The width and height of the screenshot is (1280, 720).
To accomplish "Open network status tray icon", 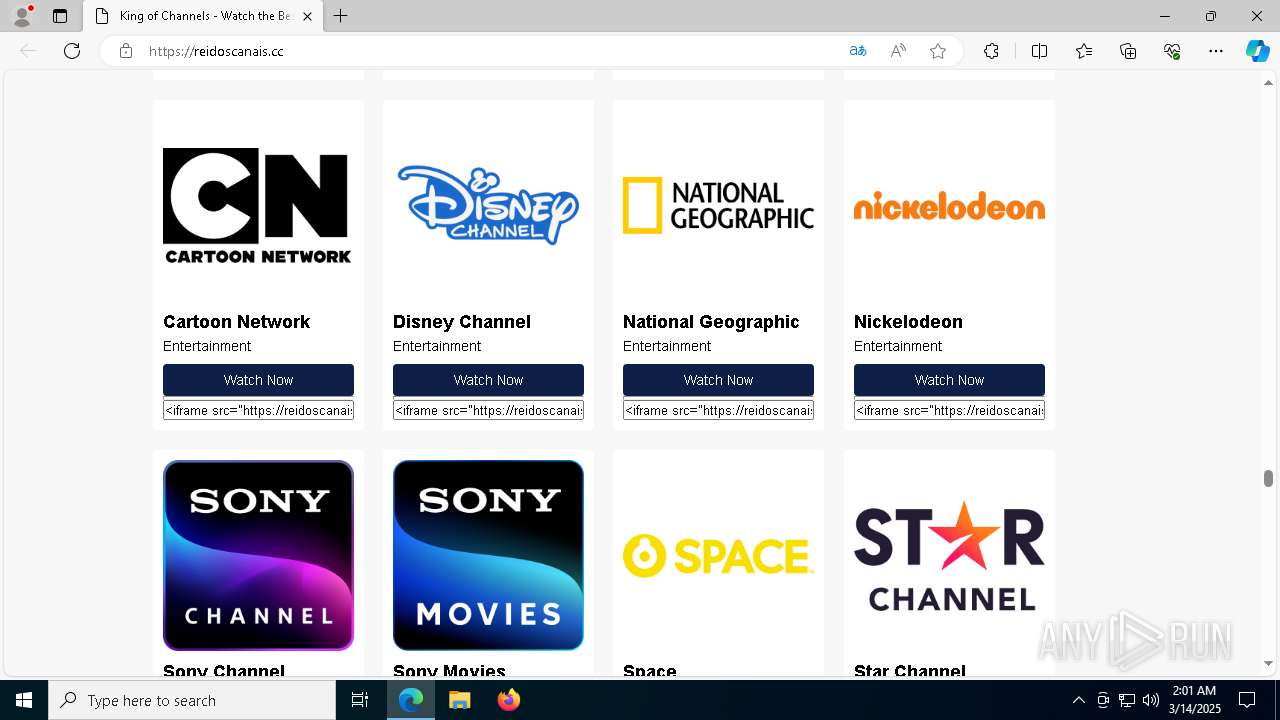I will [x=1127, y=700].
